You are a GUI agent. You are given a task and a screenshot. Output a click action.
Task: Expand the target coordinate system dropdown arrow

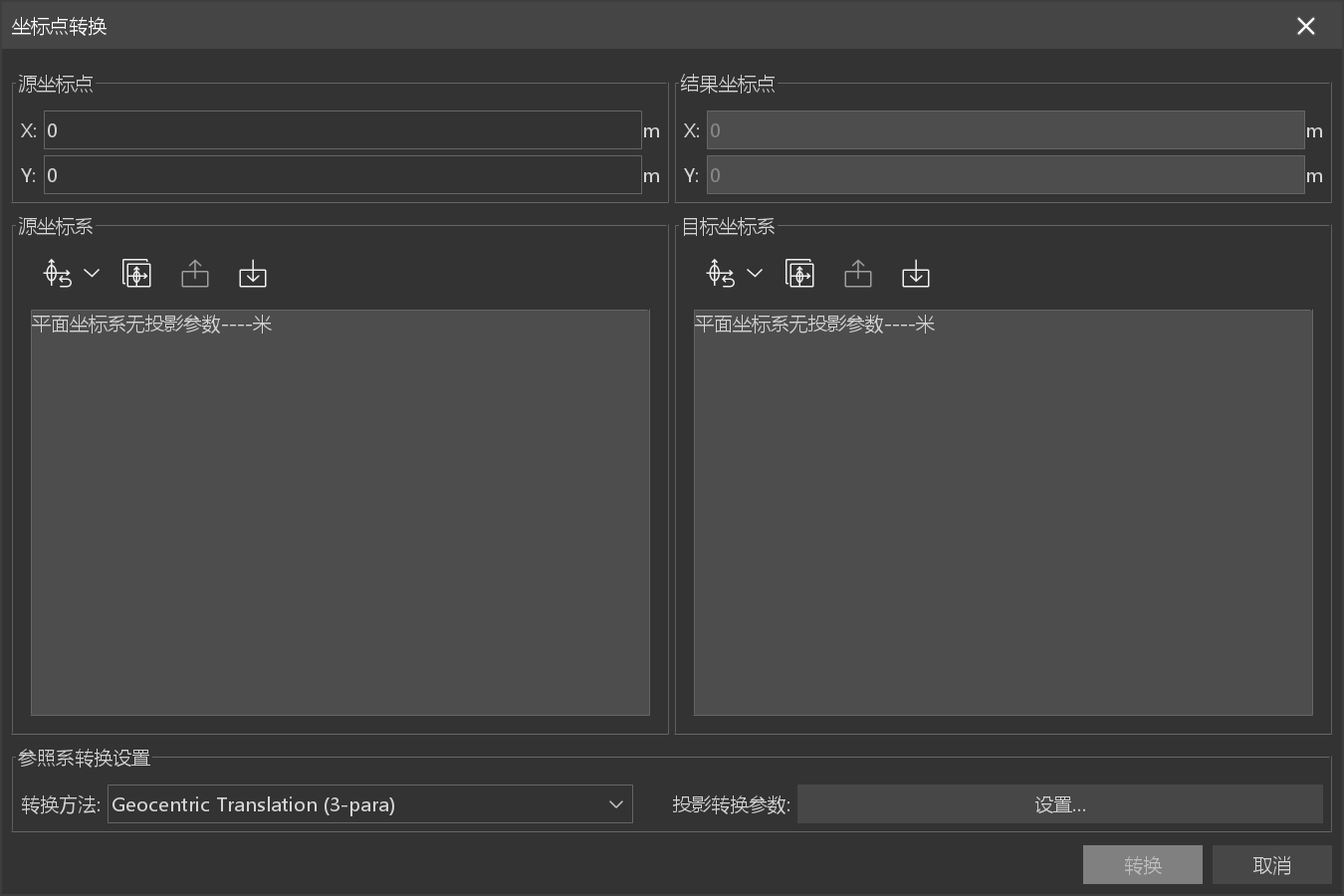[755, 274]
